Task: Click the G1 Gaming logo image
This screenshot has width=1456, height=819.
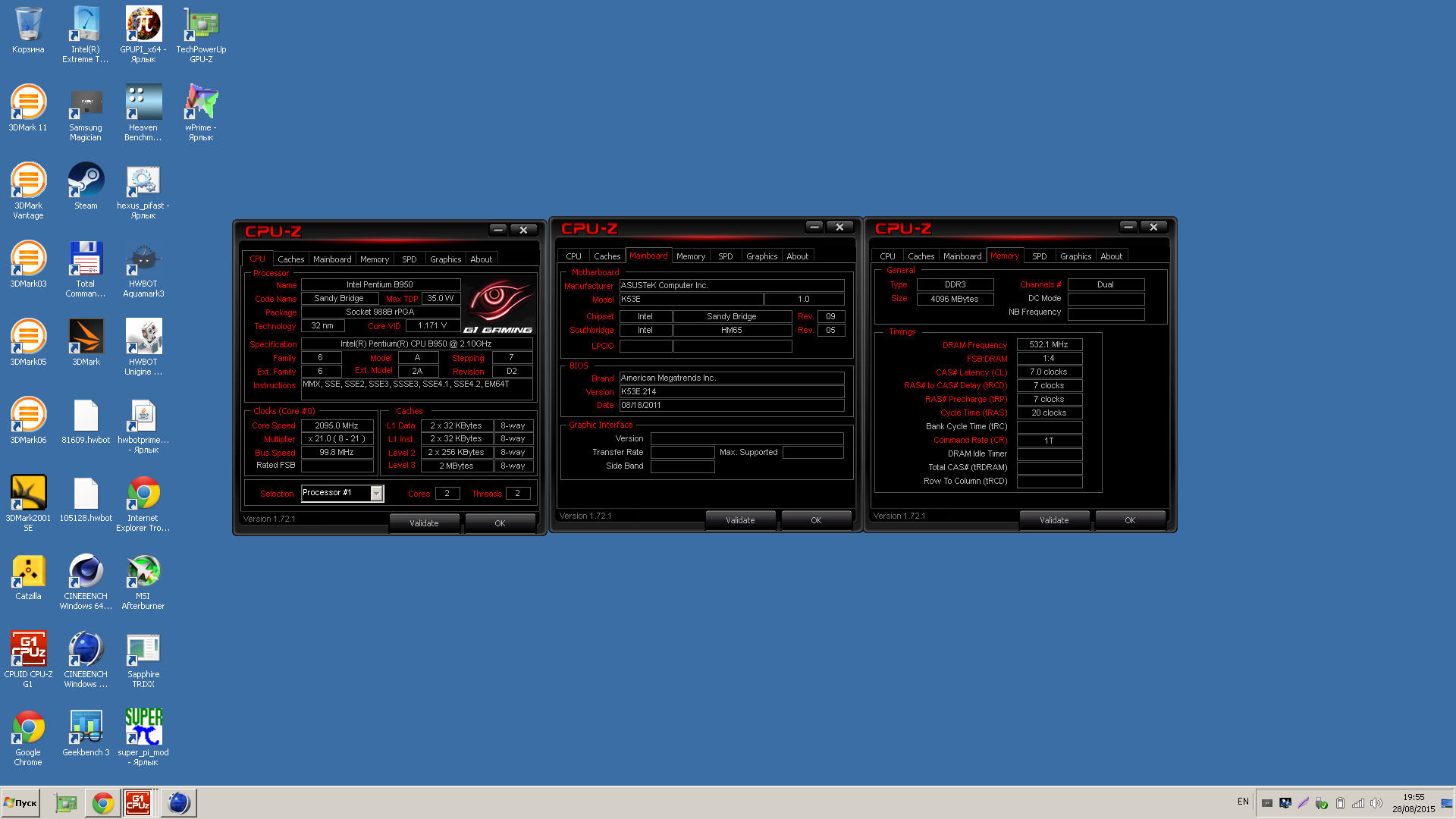Action: 498,306
